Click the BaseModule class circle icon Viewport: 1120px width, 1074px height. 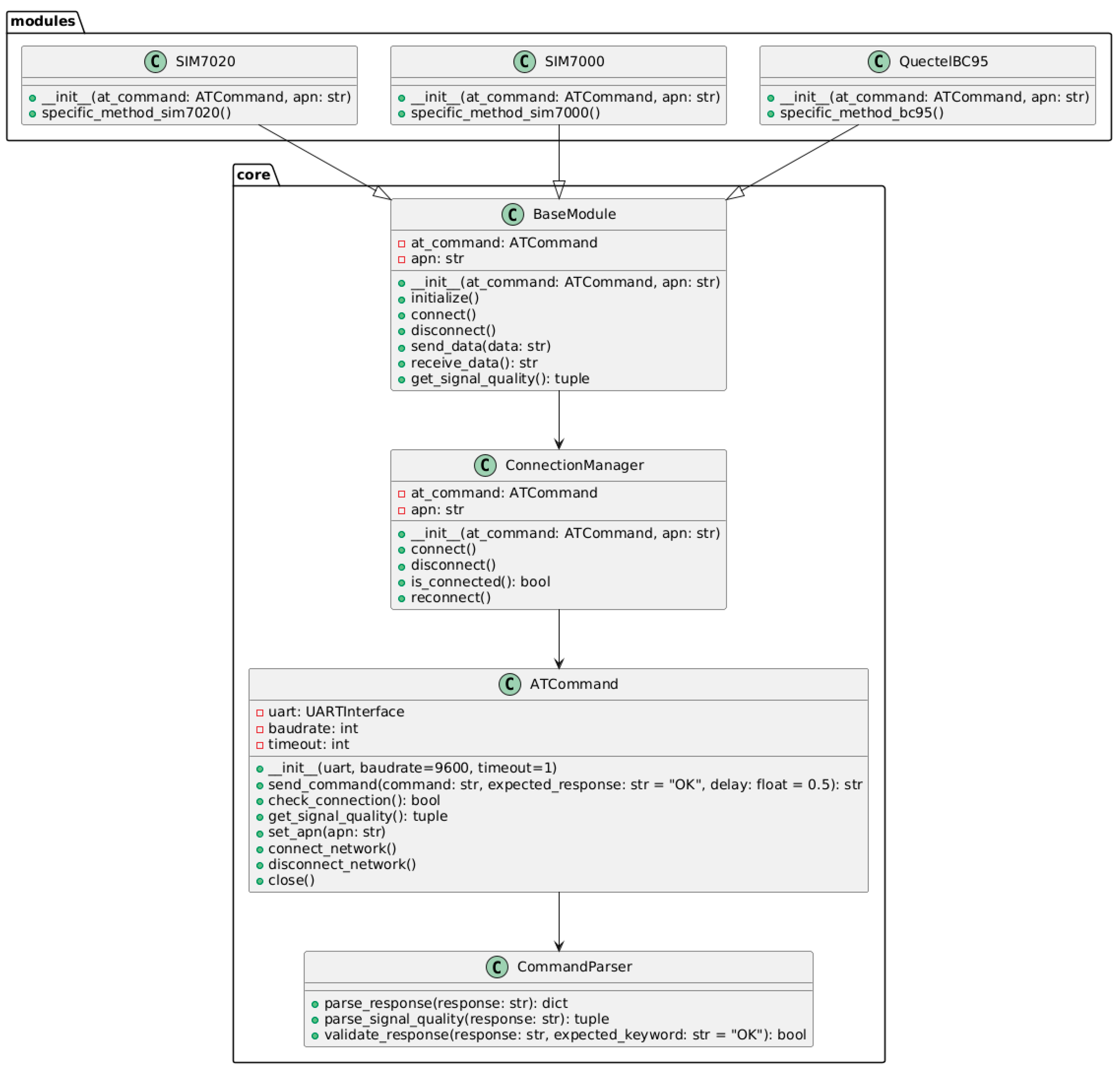tap(513, 214)
